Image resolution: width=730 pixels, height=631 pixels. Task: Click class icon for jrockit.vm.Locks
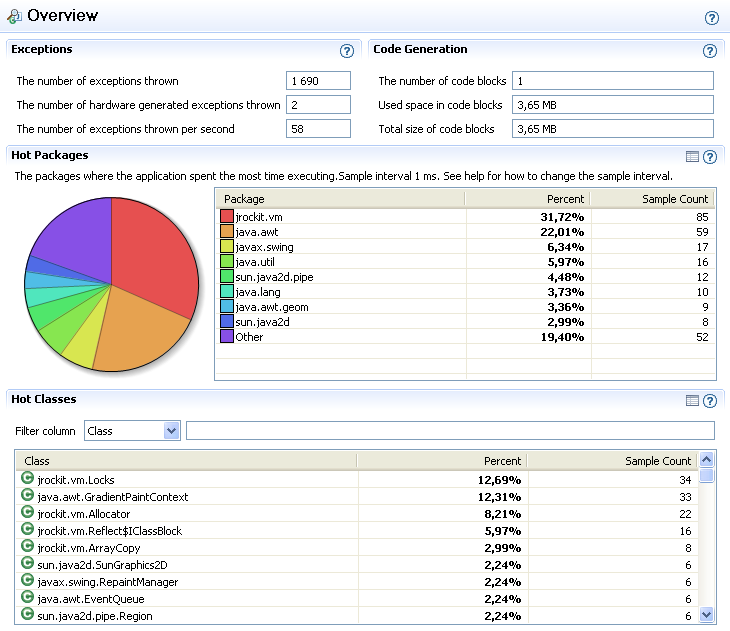pyautogui.click(x=27, y=478)
